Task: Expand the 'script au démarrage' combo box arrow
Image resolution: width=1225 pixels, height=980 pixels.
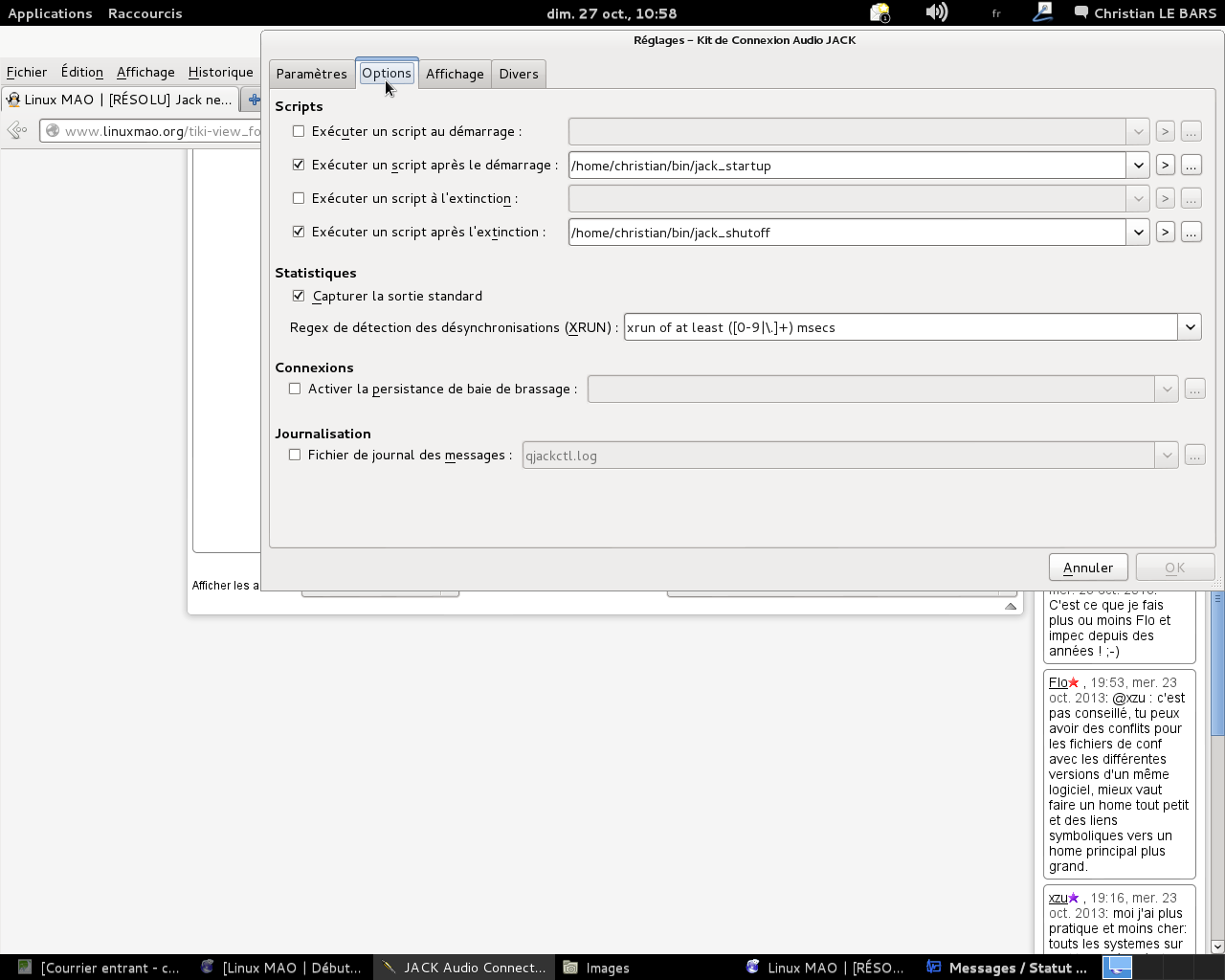Action: 1138,132
